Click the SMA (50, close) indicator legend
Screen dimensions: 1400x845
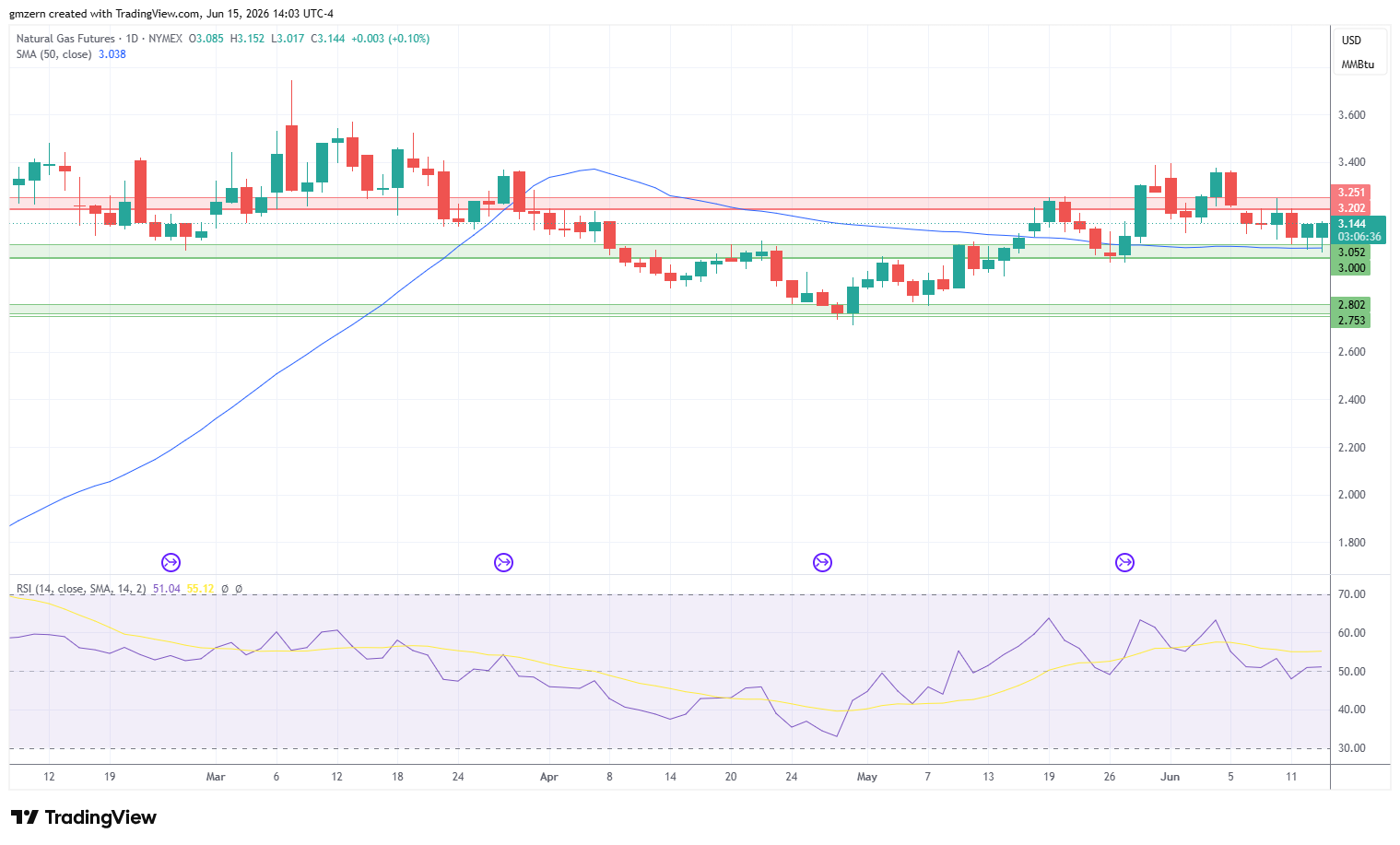pyautogui.click(x=53, y=54)
